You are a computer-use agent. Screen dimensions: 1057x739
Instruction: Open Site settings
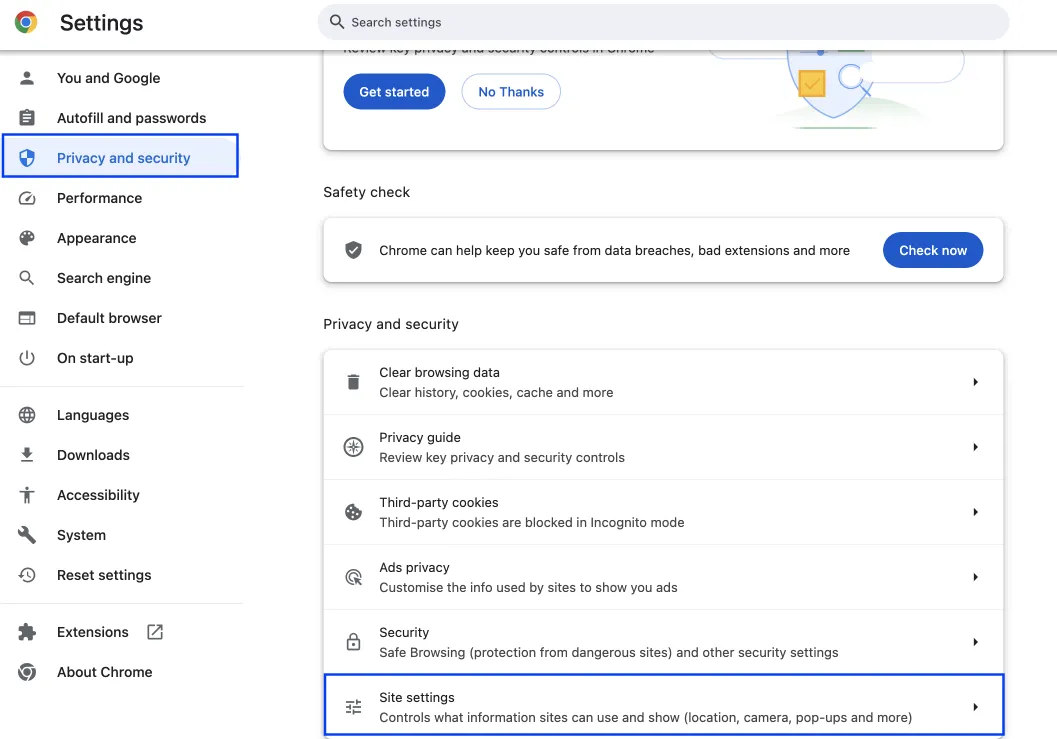[662, 706]
